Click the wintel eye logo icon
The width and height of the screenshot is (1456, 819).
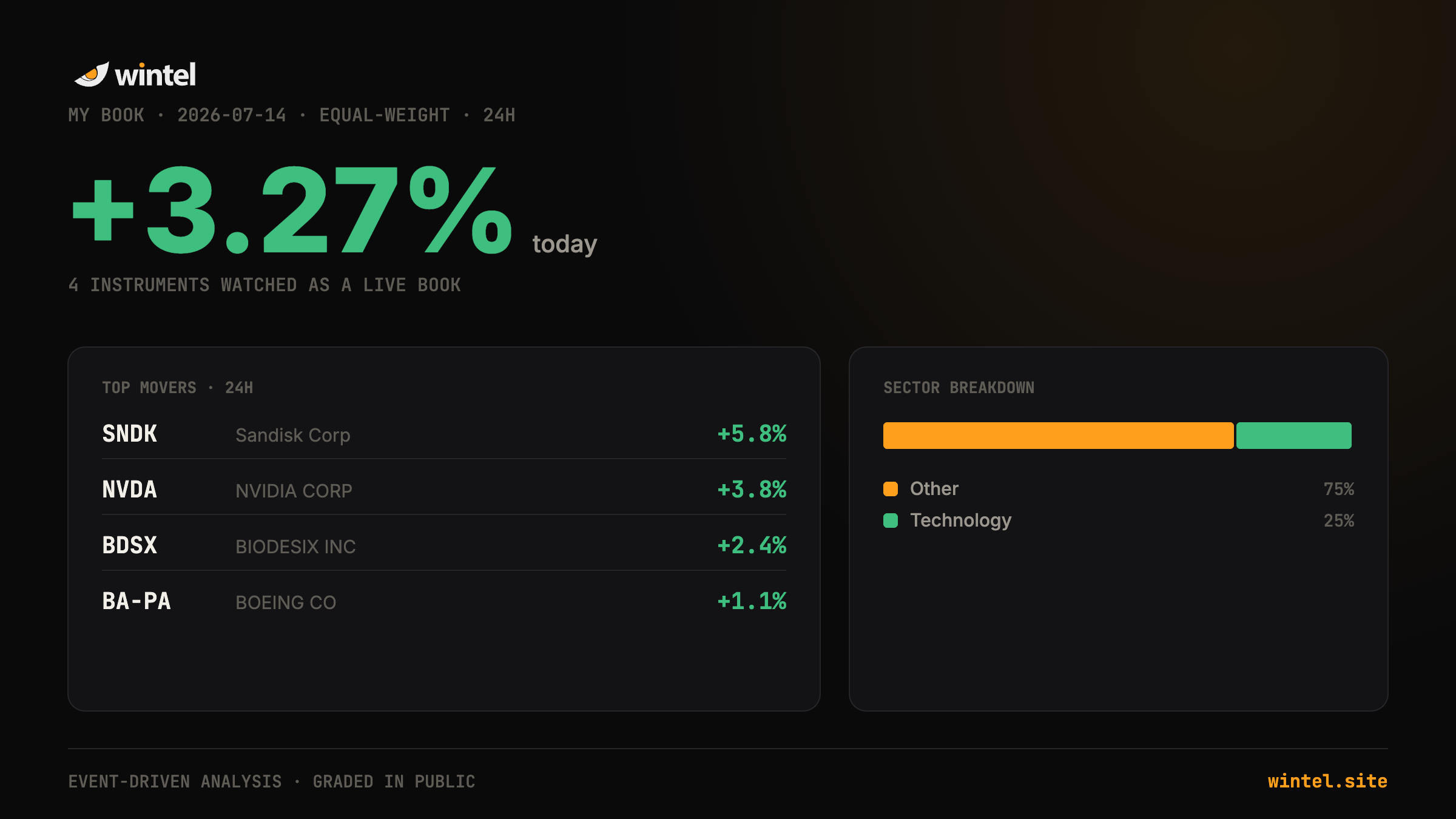coord(92,75)
